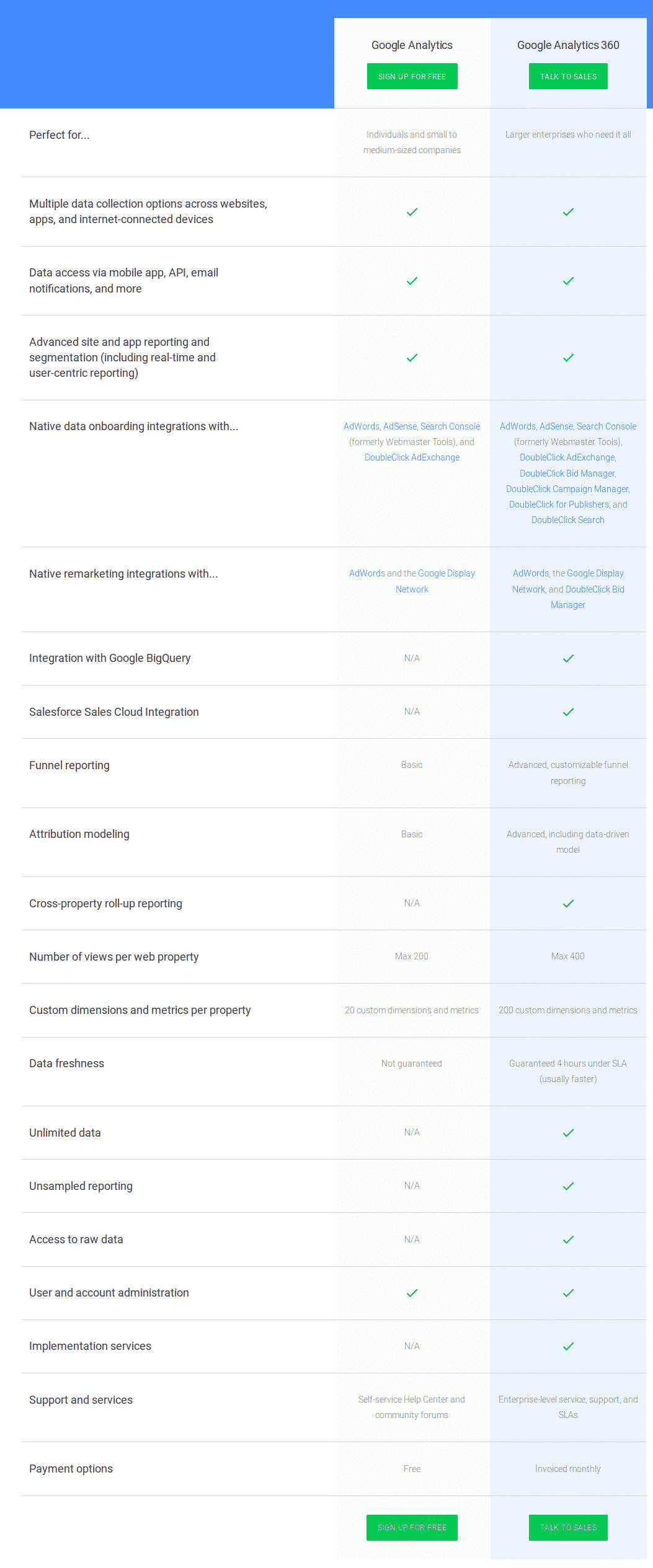This screenshot has width=653, height=1568.
Task: Click Google Analytics column checkmark for User administration
Action: click(x=412, y=1293)
